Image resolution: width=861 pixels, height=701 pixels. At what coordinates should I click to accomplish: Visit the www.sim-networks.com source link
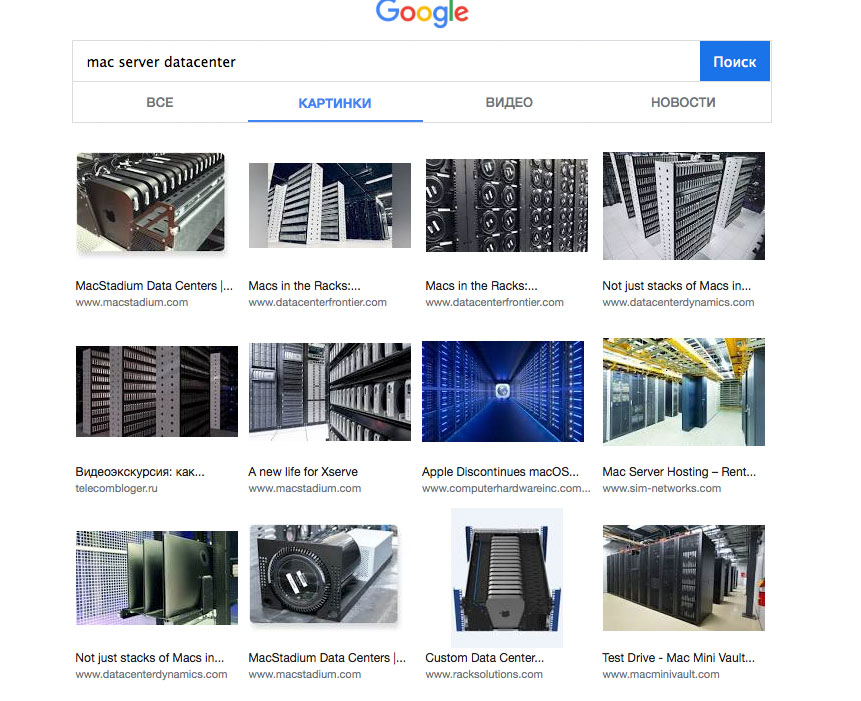click(x=662, y=489)
